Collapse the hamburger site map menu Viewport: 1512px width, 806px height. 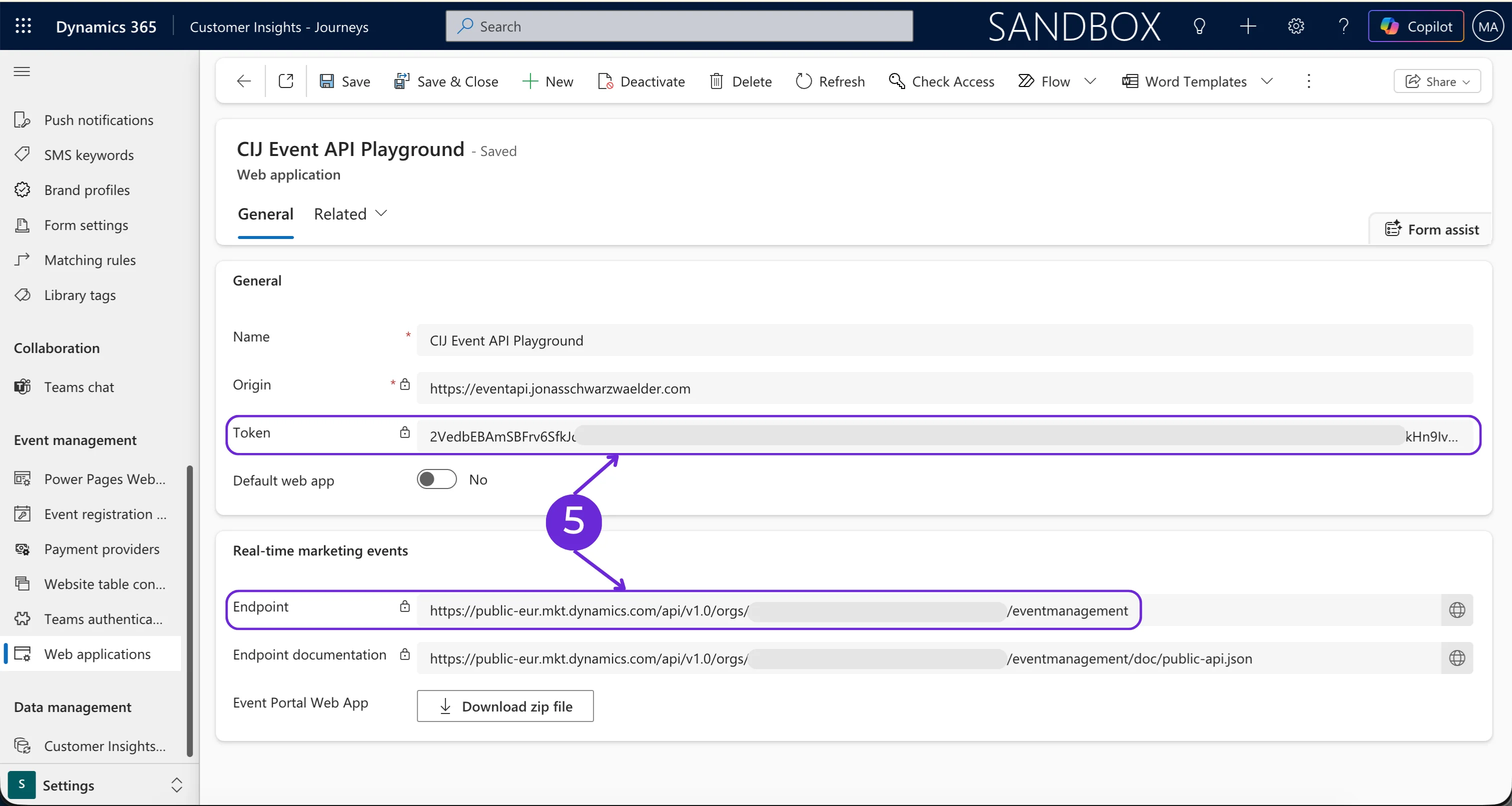coord(21,71)
